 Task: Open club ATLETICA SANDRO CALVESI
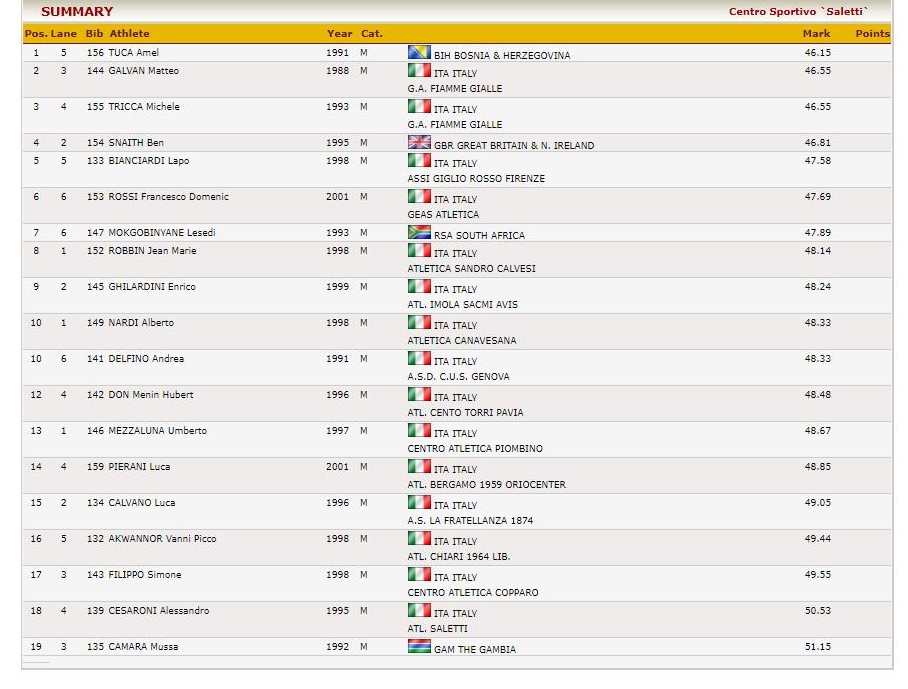(x=471, y=269)
